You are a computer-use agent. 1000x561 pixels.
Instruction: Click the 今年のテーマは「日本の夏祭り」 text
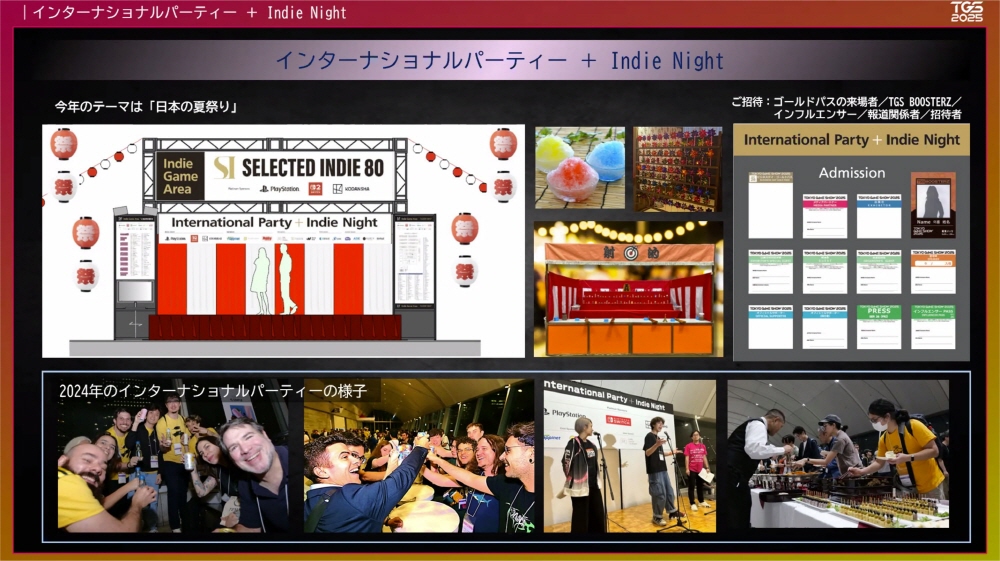(x=146, y=106)
